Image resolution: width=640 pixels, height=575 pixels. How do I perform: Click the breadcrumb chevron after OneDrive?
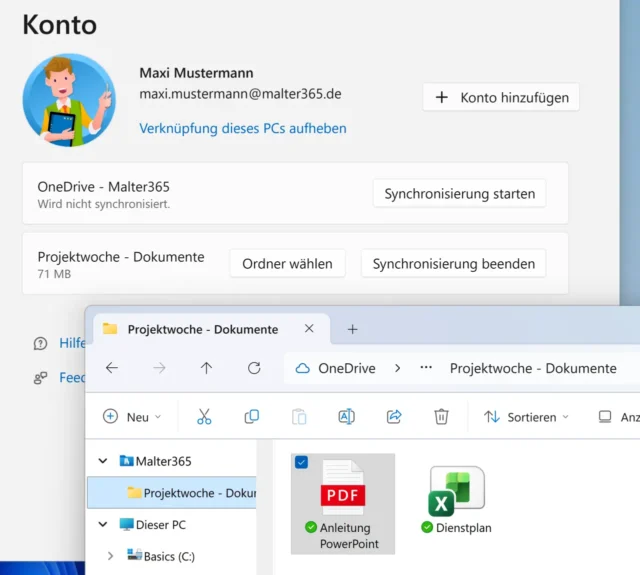pyautogui.click(x=398, y=369)
